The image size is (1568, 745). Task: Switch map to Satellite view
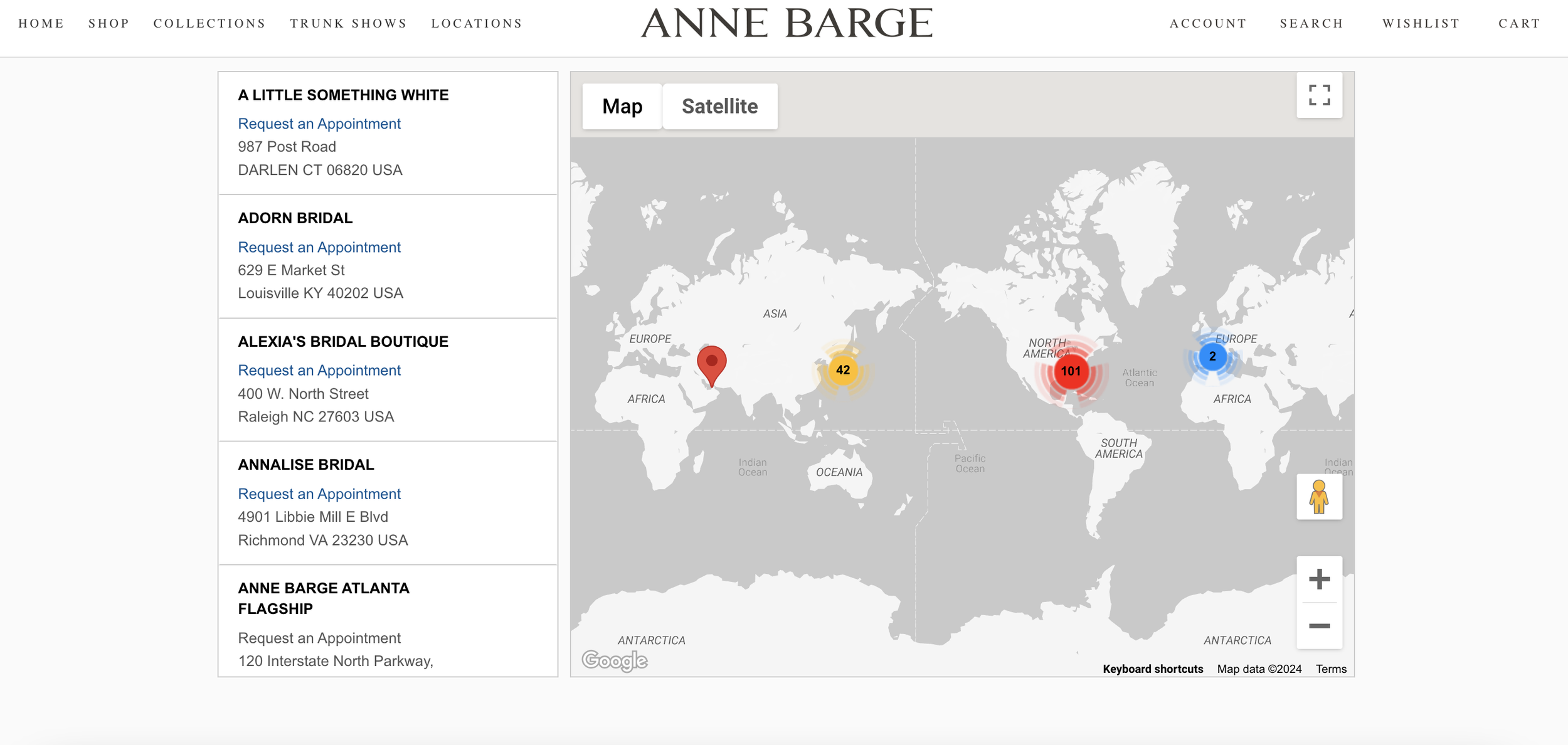(719, 107)
